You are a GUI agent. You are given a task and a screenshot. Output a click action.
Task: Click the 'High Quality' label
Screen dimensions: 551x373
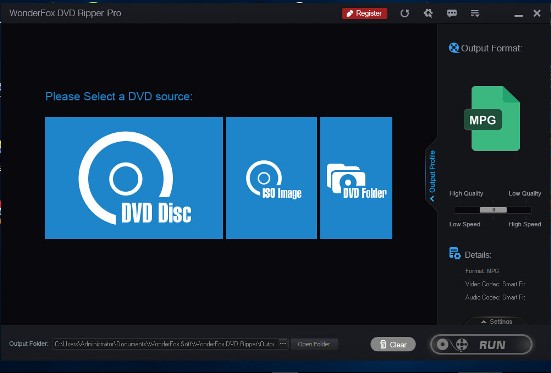(x=466, y=193)
